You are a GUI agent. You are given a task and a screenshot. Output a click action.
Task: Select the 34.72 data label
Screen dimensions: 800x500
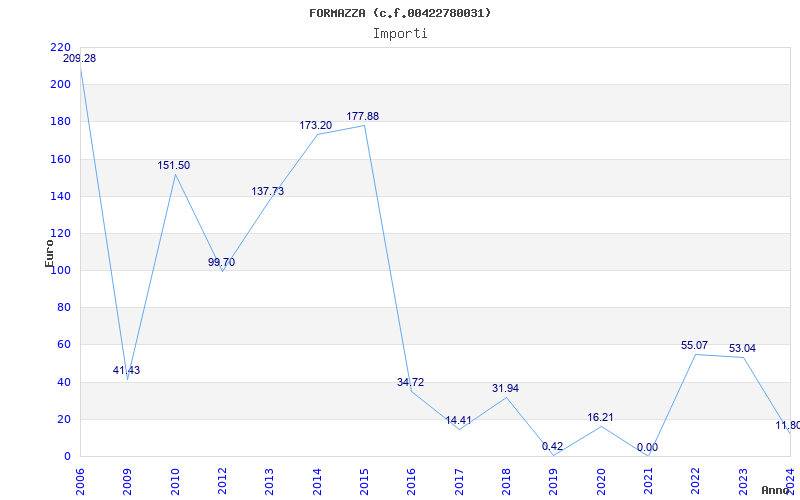pyautogui.click(x=410, y=382)
